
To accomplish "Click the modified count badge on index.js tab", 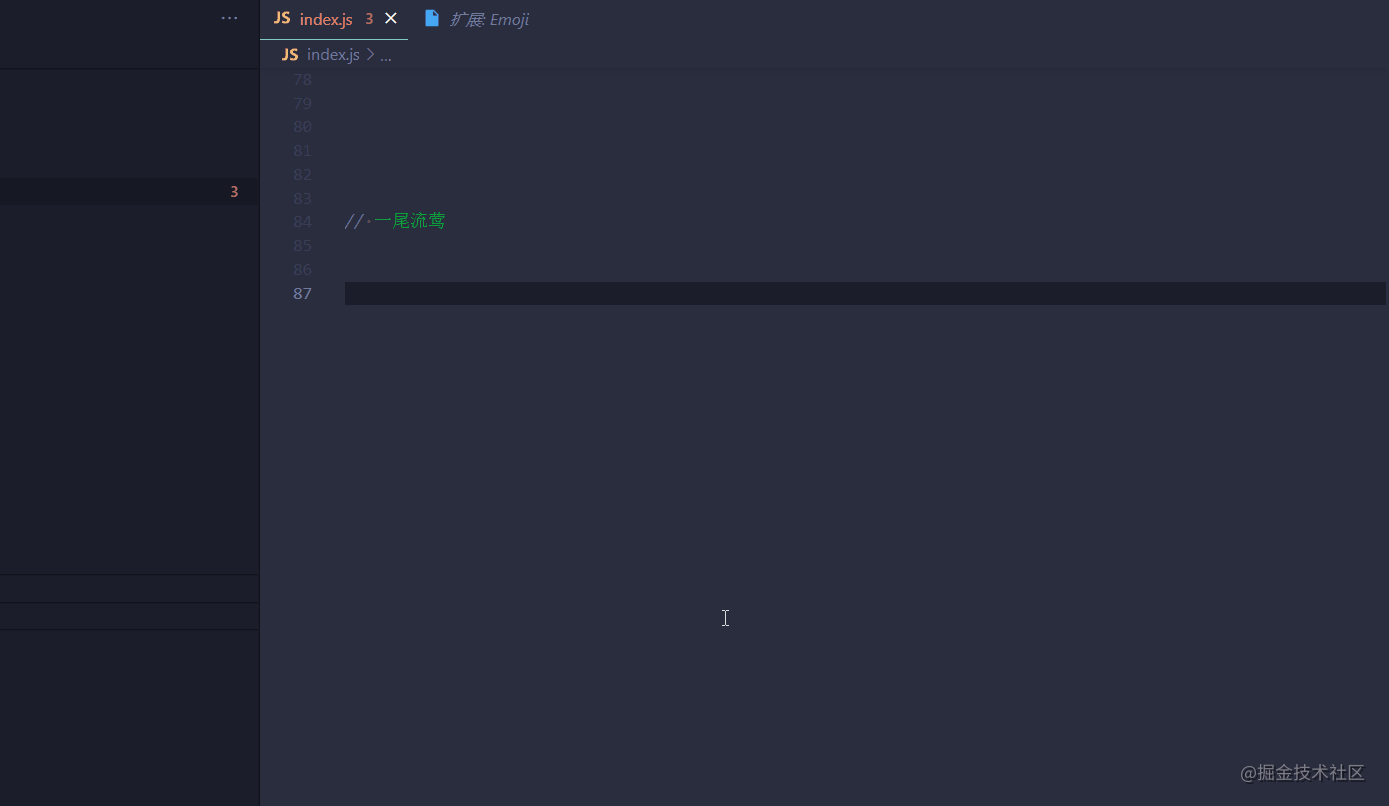I will (368, 18).
